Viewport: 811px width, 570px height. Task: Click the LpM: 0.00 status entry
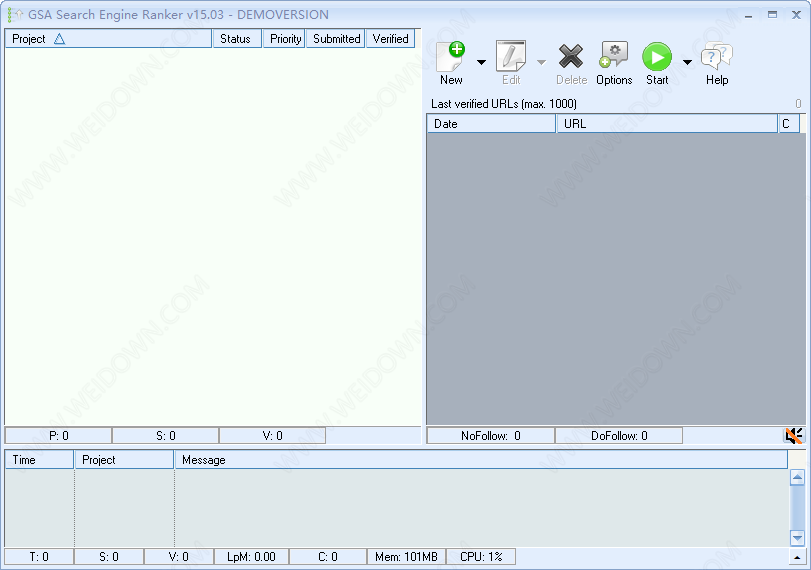tap(251, 557)
